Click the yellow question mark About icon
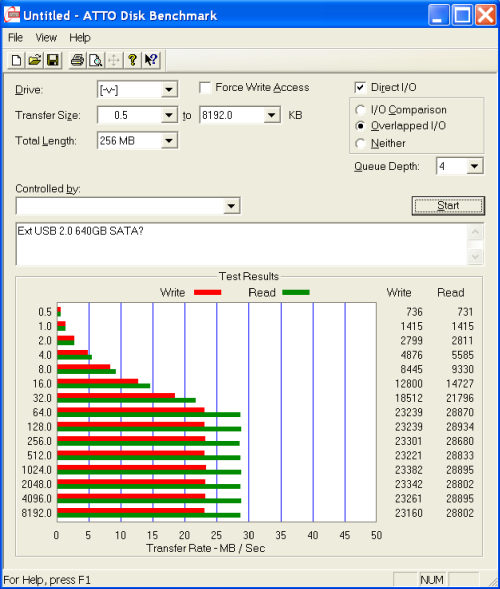This screenshot has width=500, height=589. point(132,60)
